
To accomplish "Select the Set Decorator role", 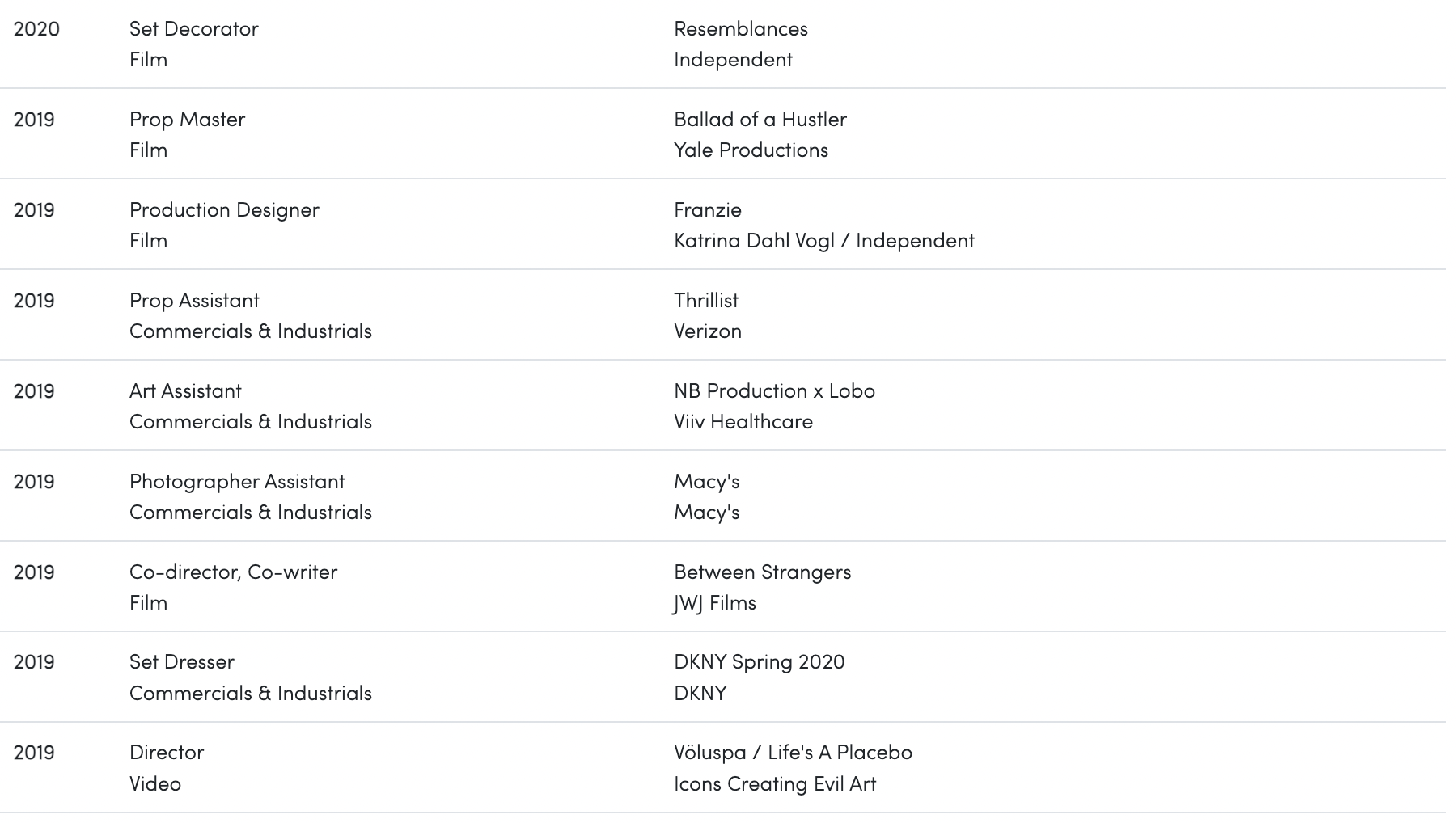I will (x=193, y=29).
